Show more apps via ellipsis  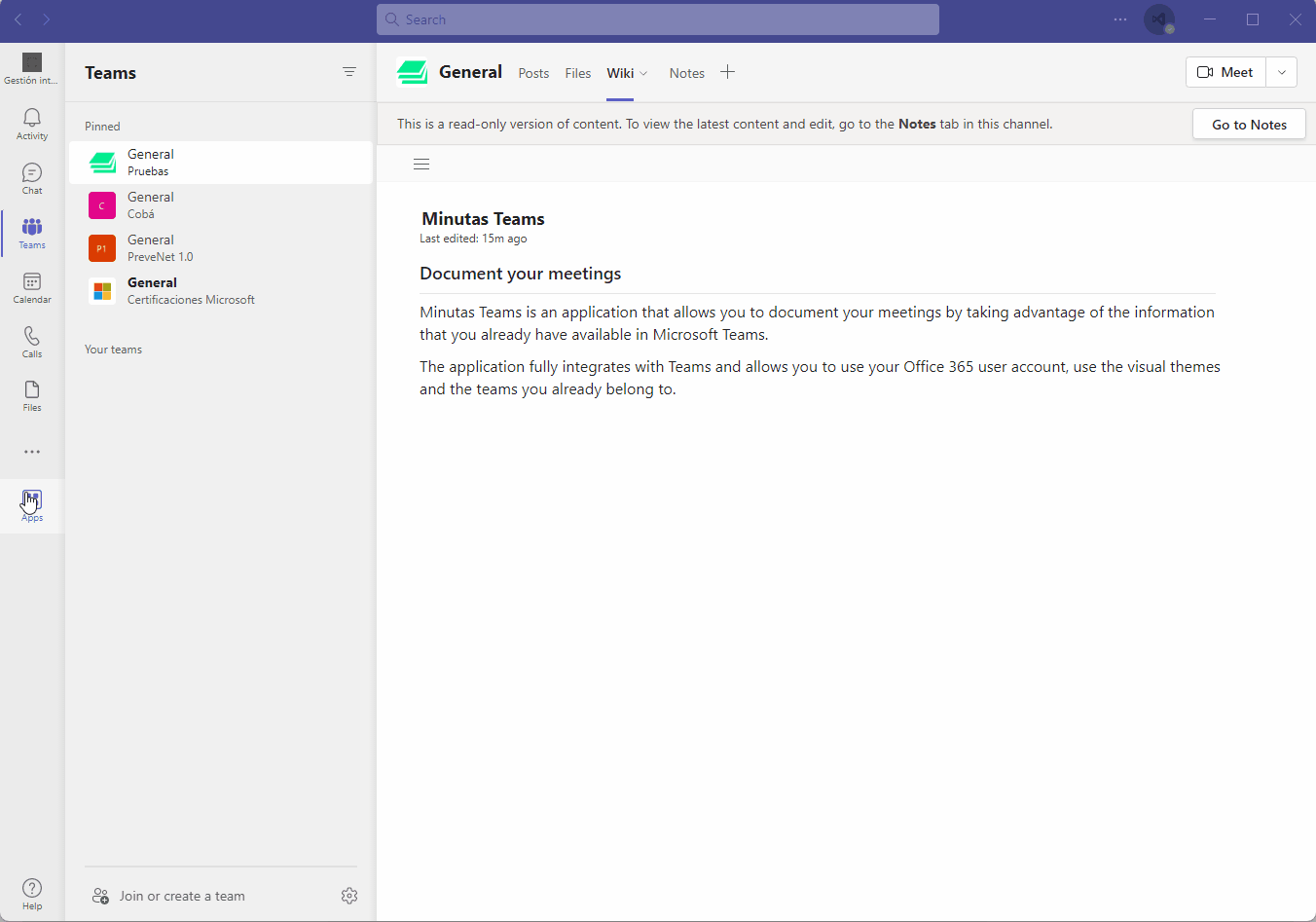[x=32, y=452]
